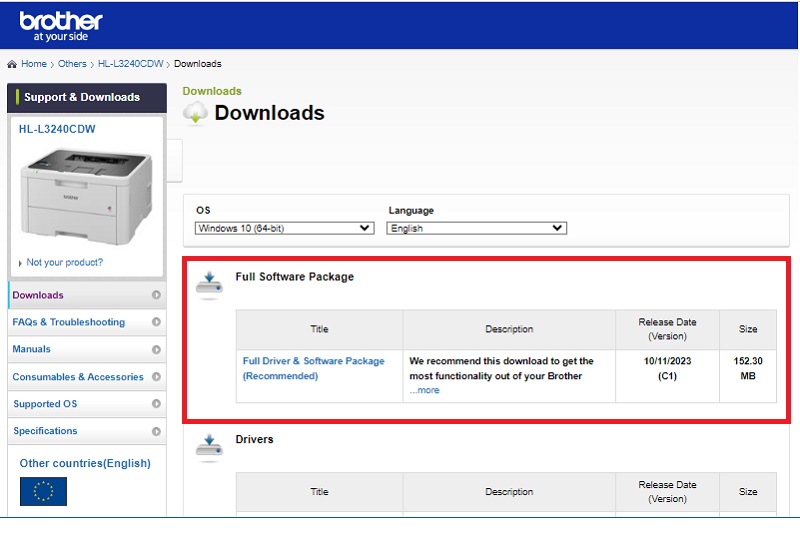Select Downloads in the left sidebar
Viewport: 800px width, 552px height.
pyautogui.click(x=38, y=295)
